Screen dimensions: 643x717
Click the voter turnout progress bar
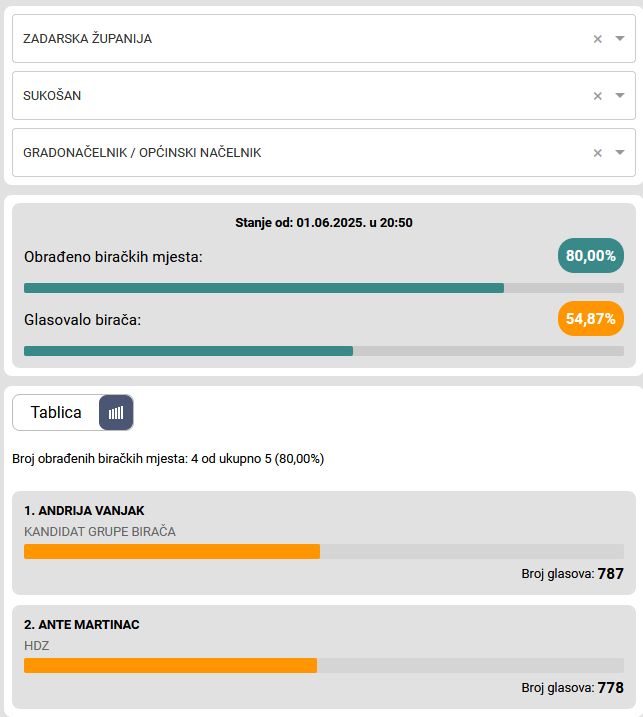pyautogui.click(x=323, y=351)
